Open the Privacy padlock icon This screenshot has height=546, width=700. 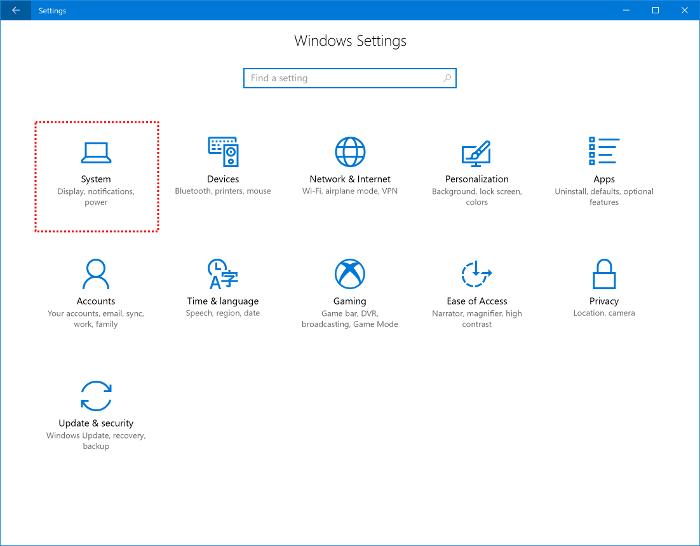tap(604, 274)
